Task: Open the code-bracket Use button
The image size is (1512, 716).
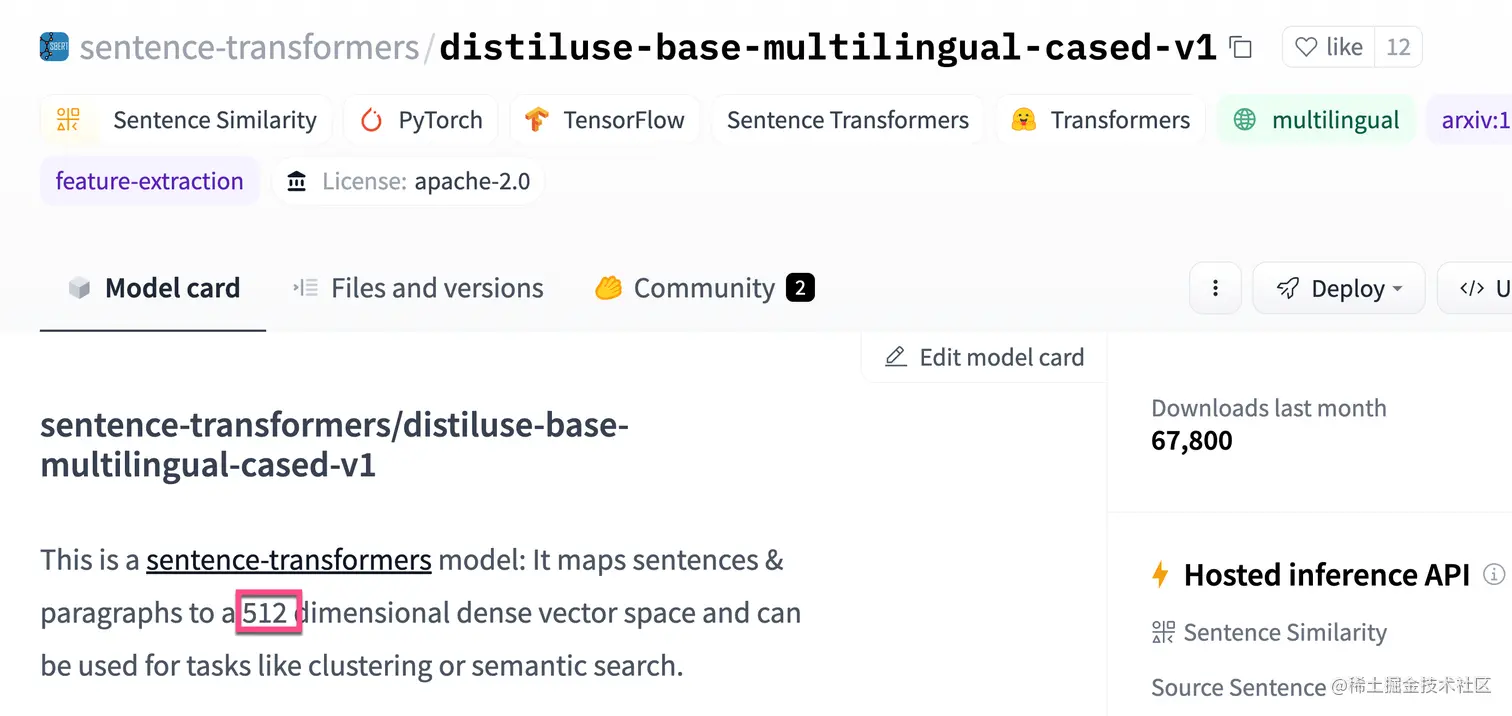Action: click(1475, 288)
